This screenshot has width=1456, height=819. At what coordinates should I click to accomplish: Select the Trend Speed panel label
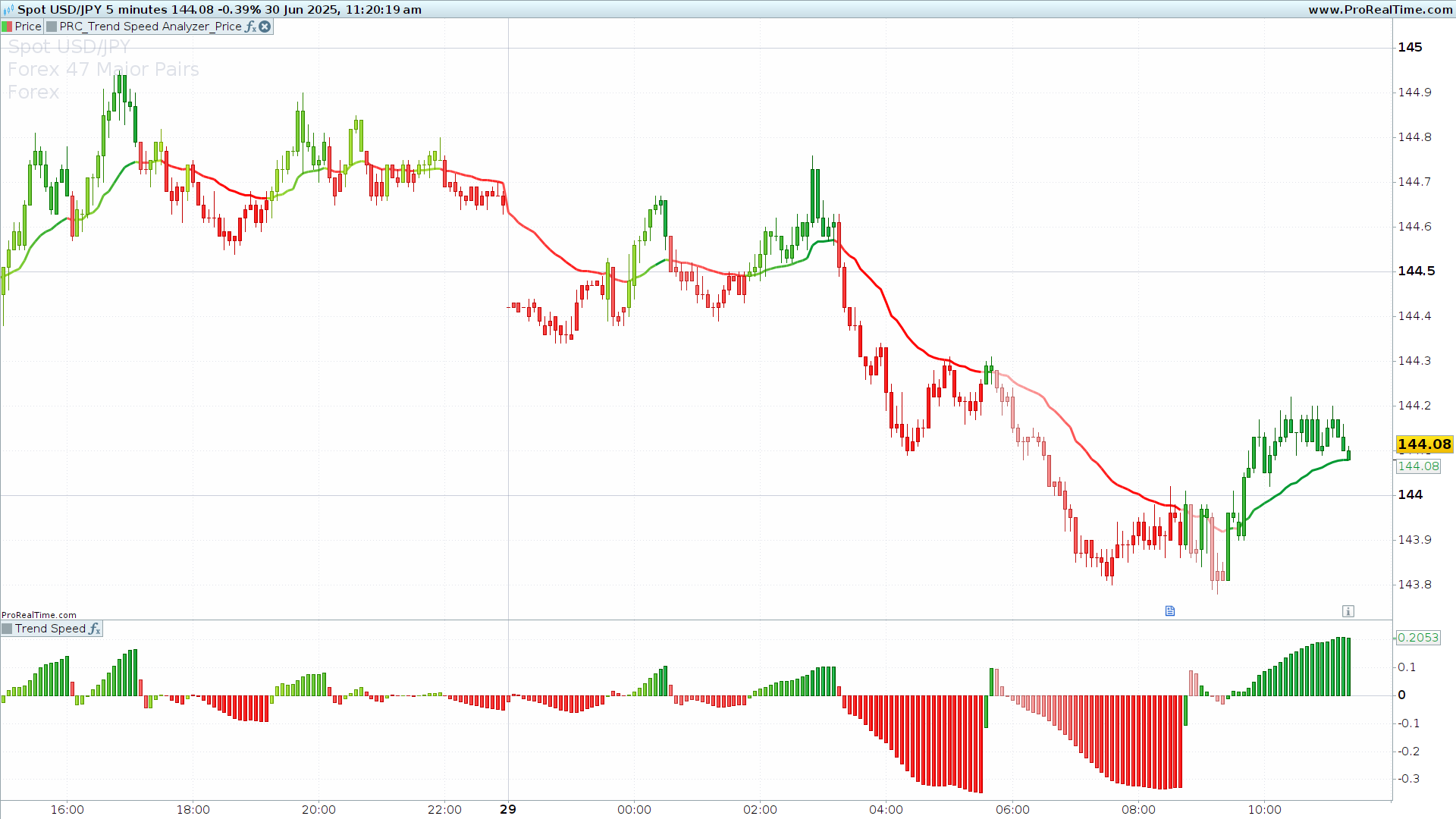pos(50,629)
